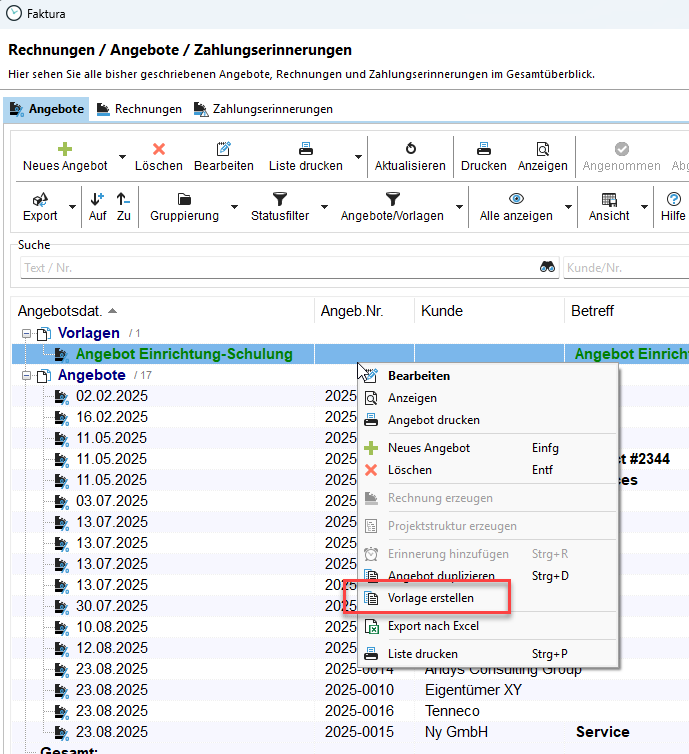
Task: Select Vorlage erstellen in context menu
Action: (x=430, y=598)
